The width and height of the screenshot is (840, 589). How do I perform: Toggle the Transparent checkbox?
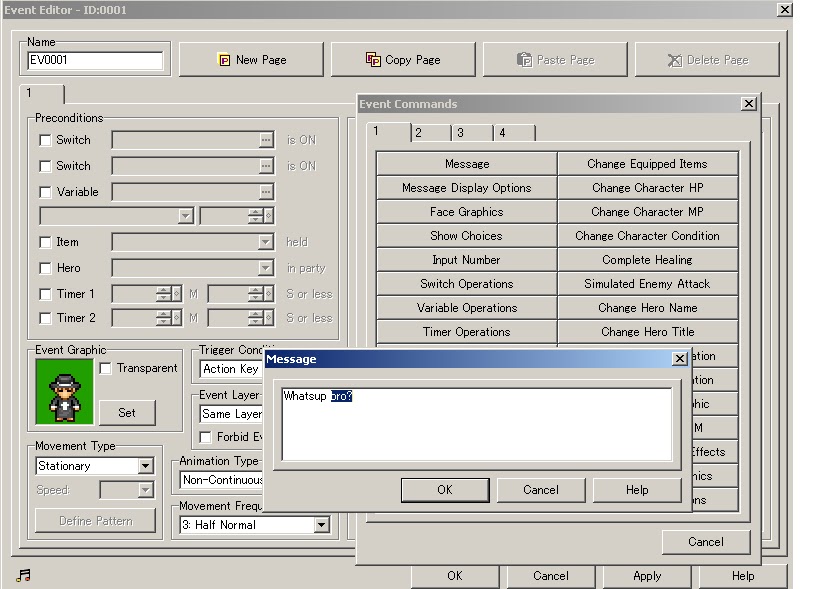point(106,368)
